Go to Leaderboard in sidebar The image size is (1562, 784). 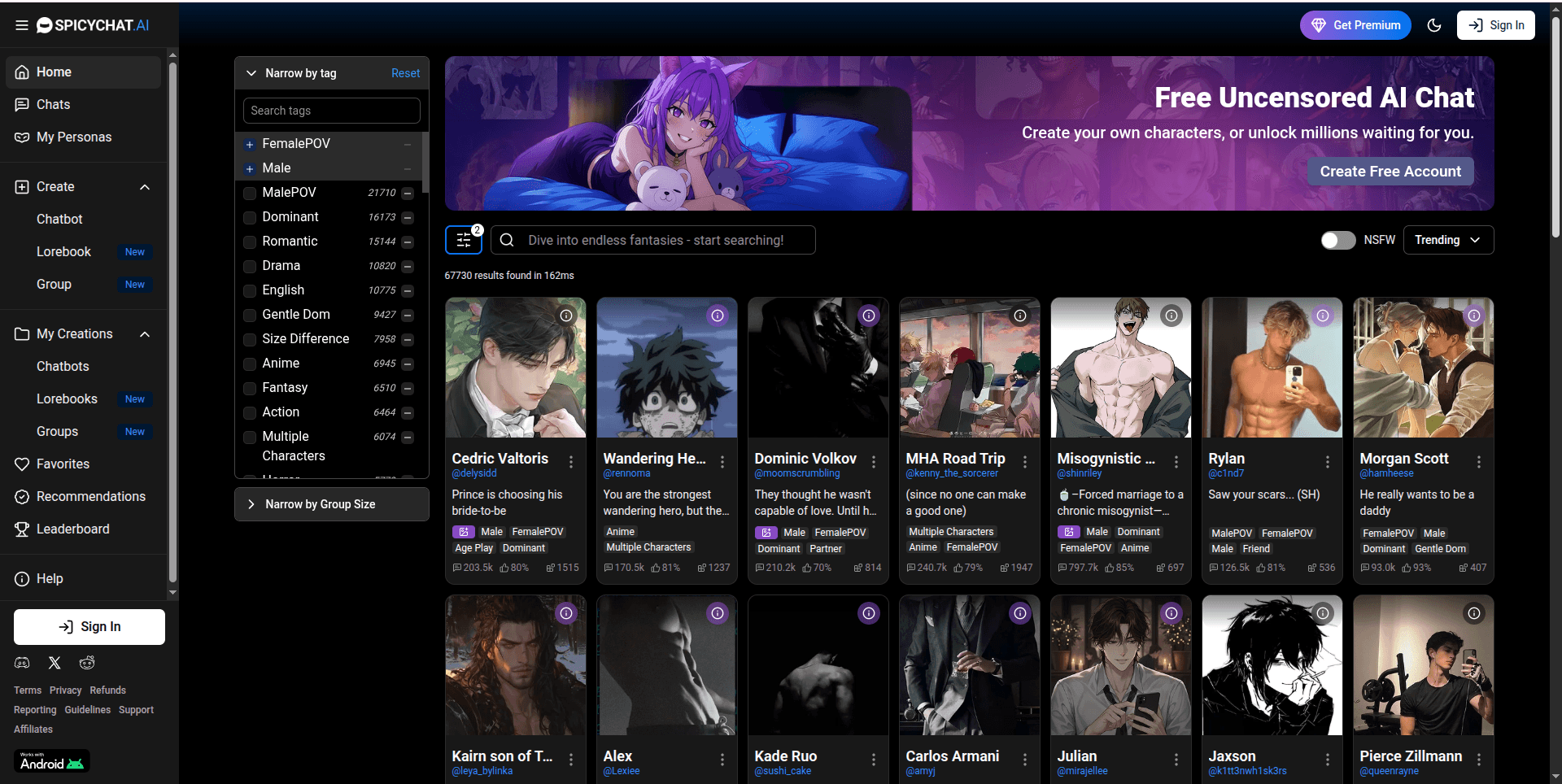click(72, 529)
